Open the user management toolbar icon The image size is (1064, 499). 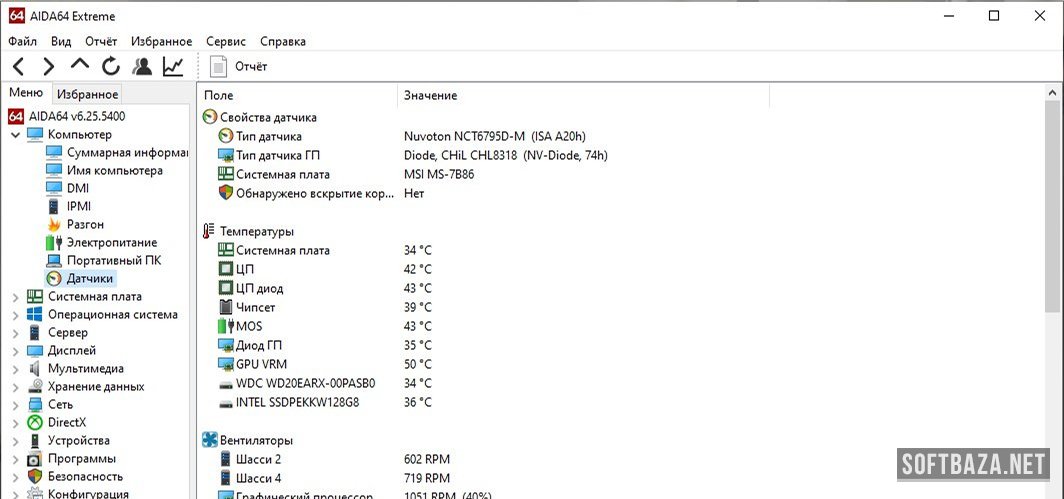pos(142,67)
